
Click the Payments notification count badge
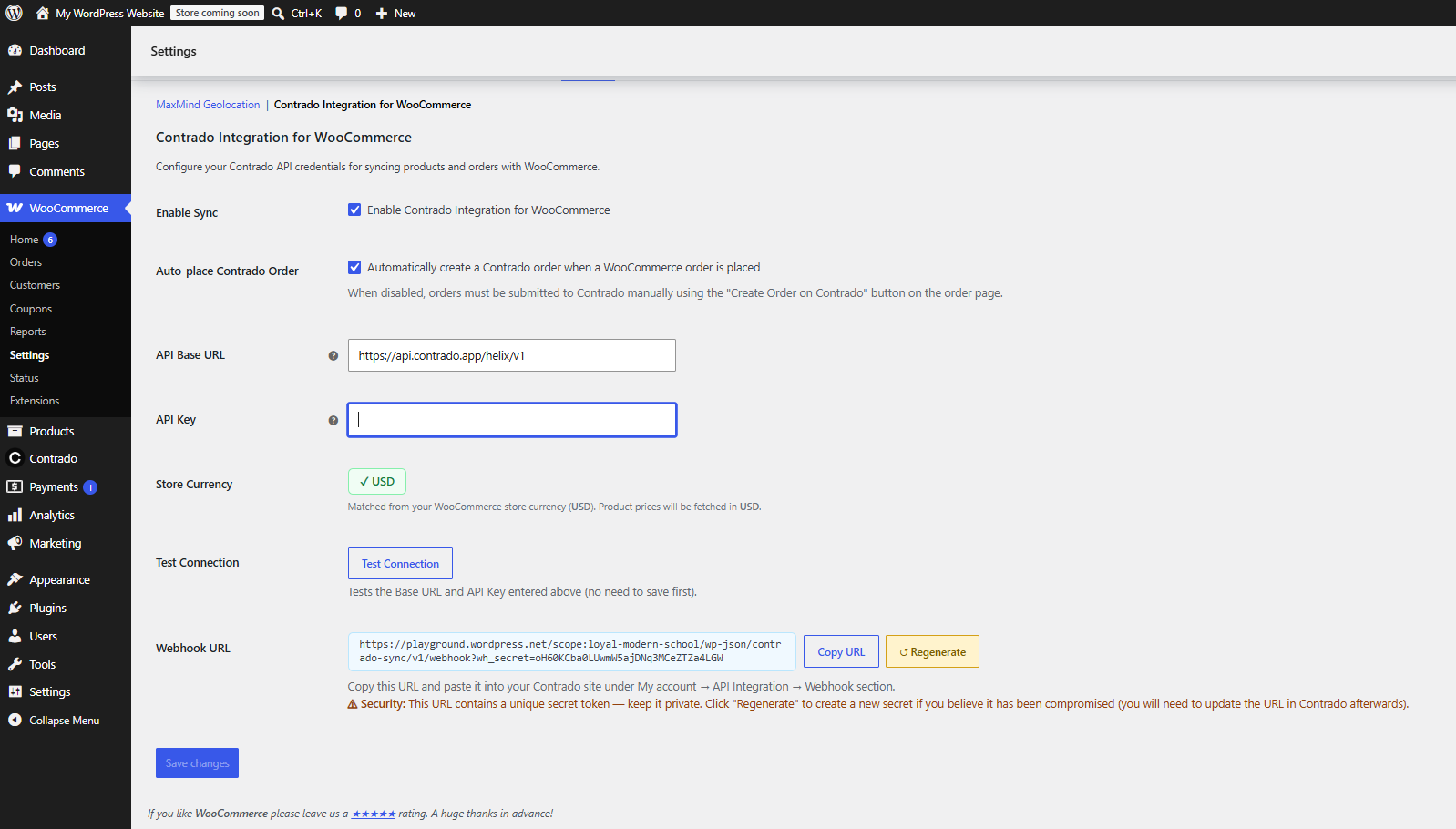pyautogui.click(x=90, y=487)
